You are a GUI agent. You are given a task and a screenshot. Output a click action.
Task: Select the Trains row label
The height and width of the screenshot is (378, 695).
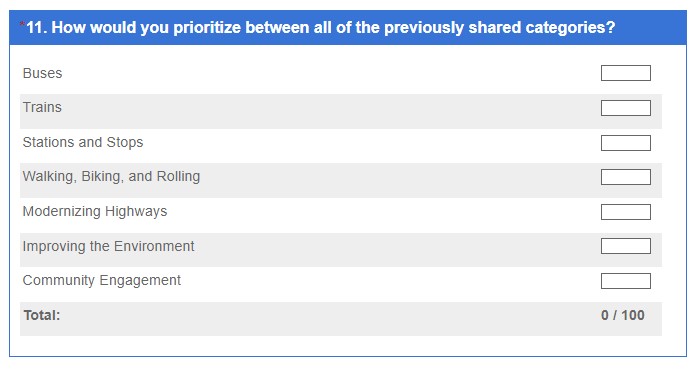click(42, 107)
